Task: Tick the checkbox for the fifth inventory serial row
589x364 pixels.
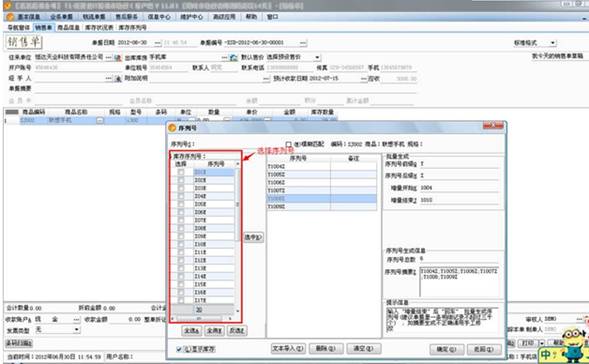Action: pos(181,204)
